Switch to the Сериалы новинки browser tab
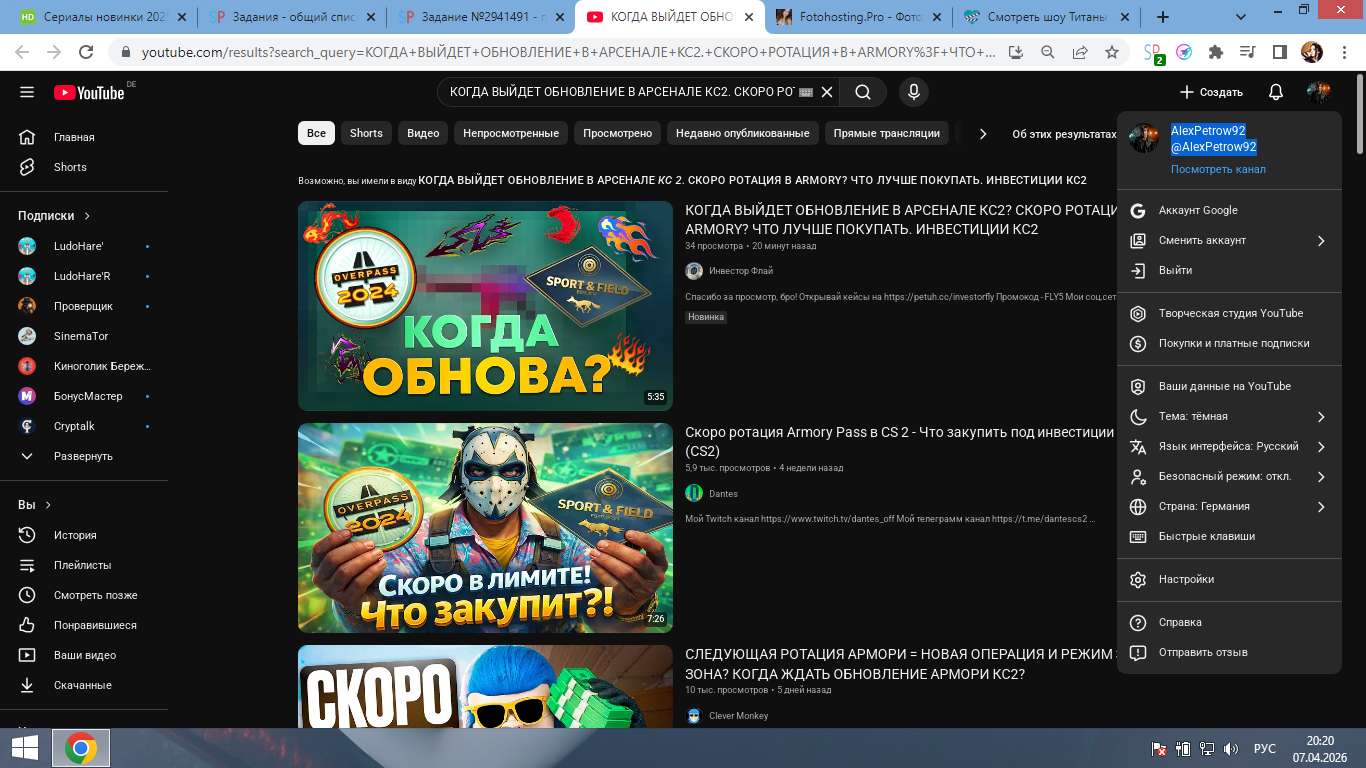Screen dimensions: 1366x768 tap(101, 17)
